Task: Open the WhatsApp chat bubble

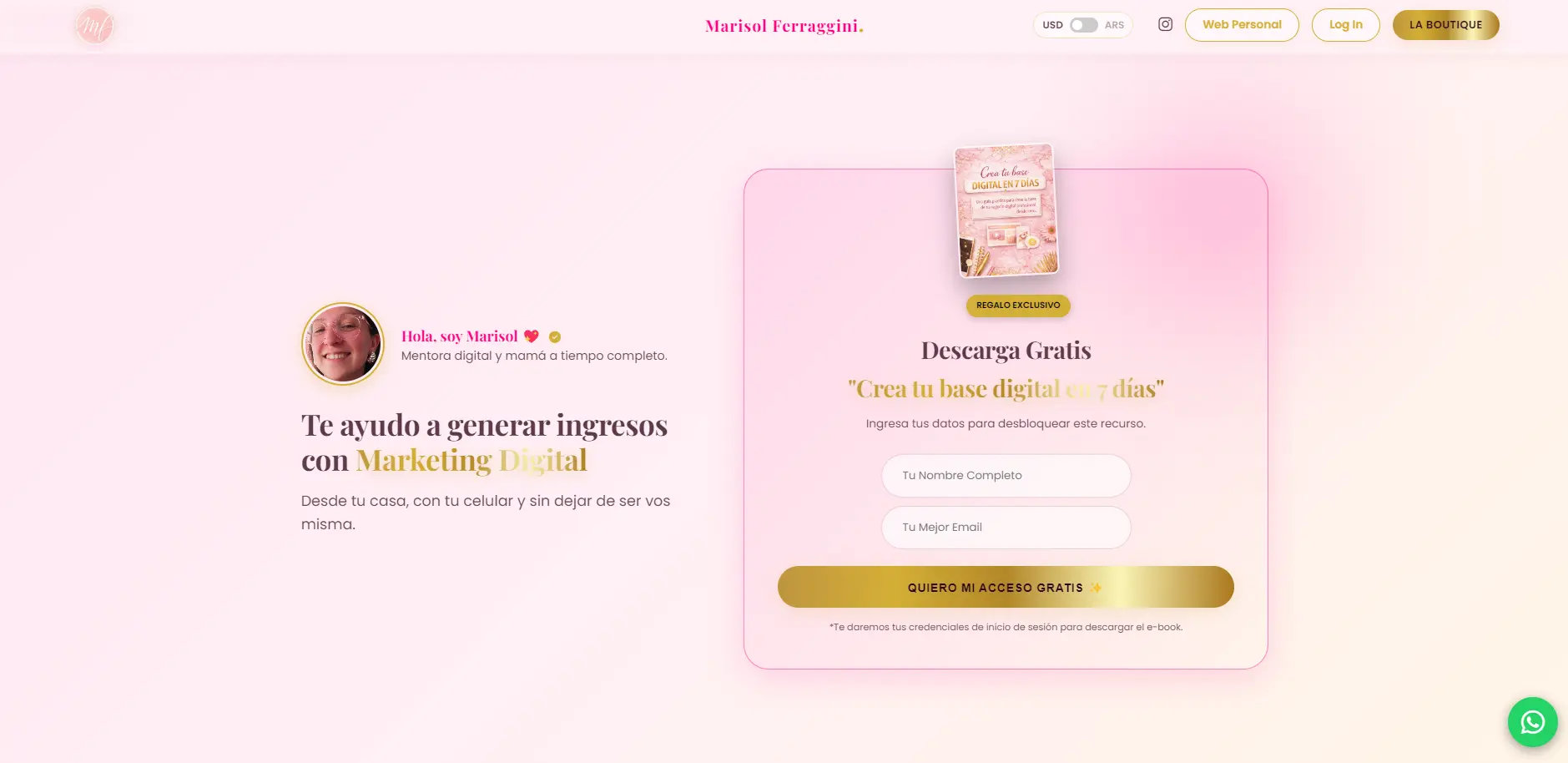Action: 1532,722
